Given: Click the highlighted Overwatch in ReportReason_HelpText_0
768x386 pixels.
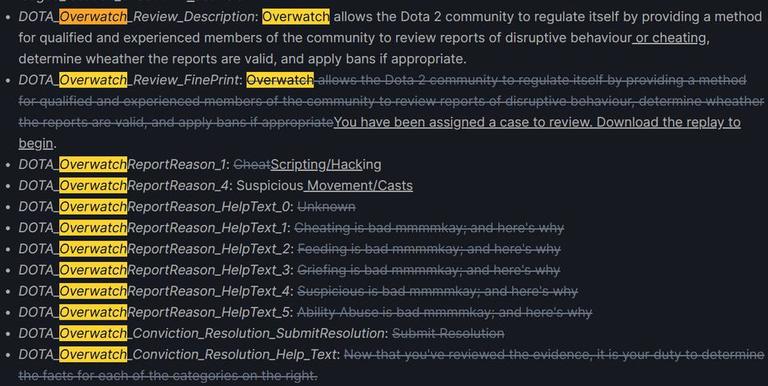Looking at the screenshot, I should click(x=93, y=206).
